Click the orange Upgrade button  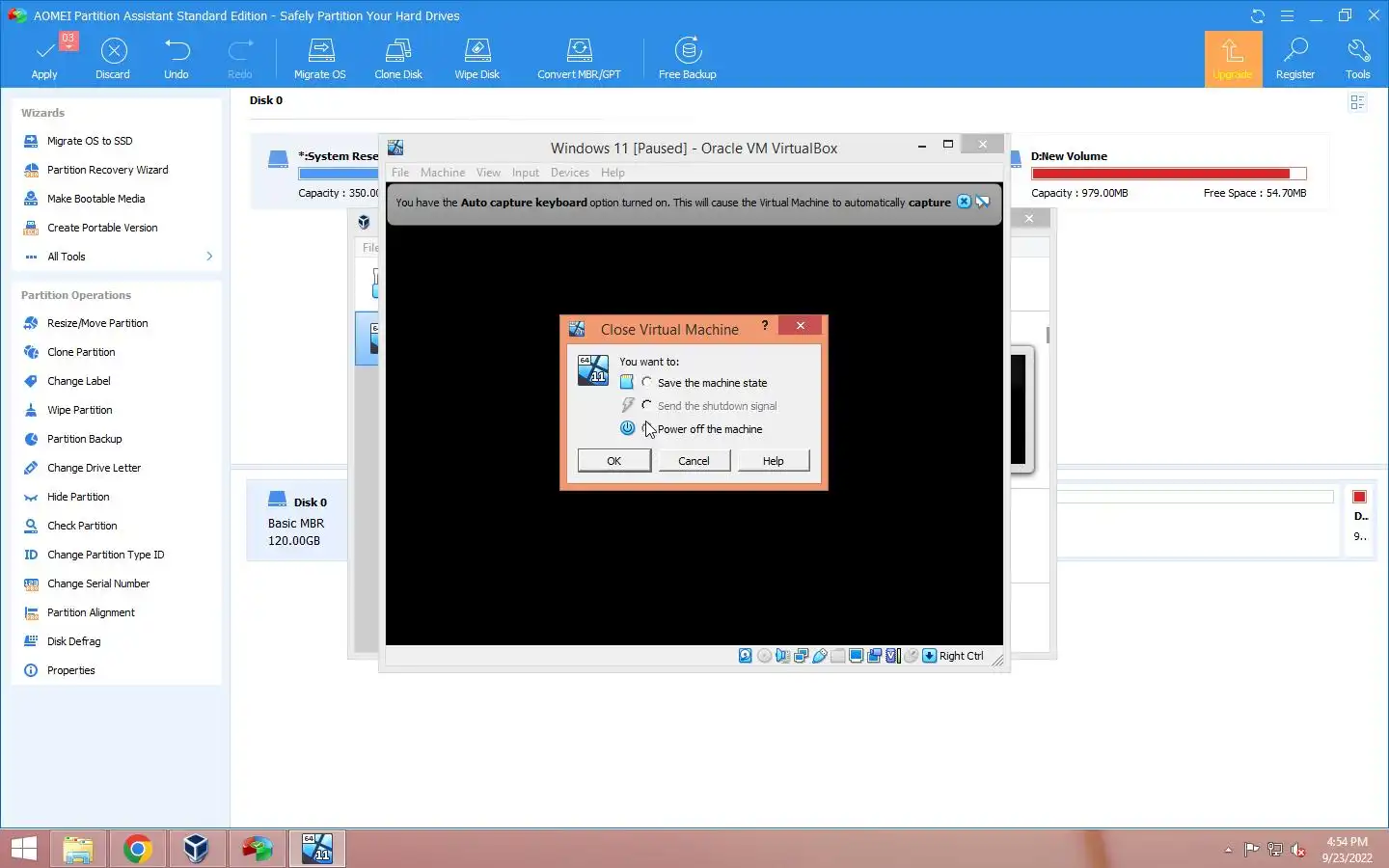pyautogui.click(x=1233, y=59)
